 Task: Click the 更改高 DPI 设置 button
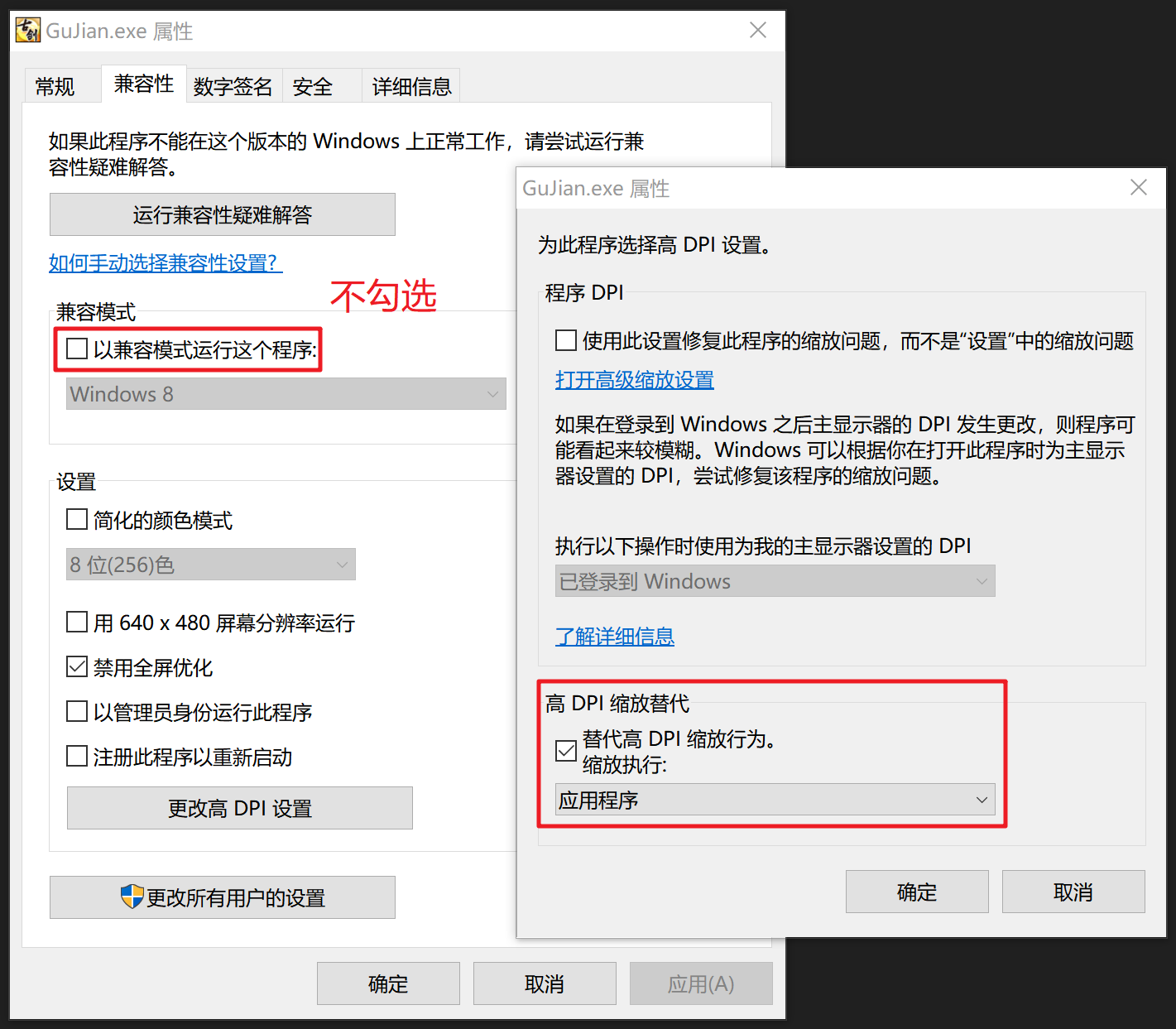(x=239, y=808)
